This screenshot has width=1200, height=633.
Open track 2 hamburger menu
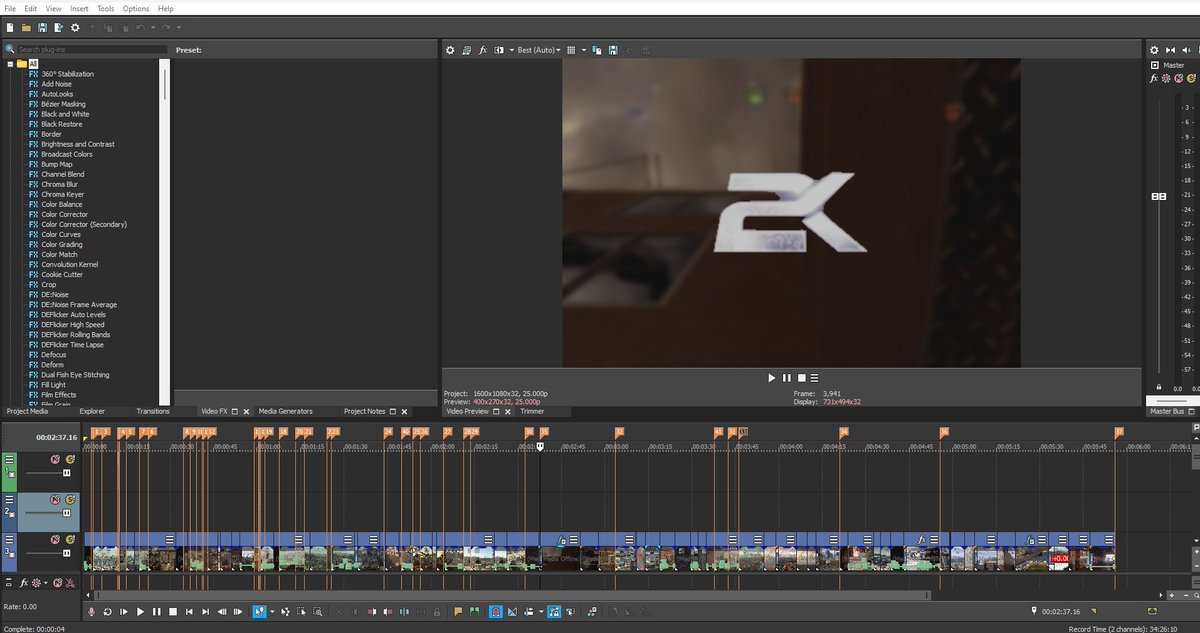(9, 499)
